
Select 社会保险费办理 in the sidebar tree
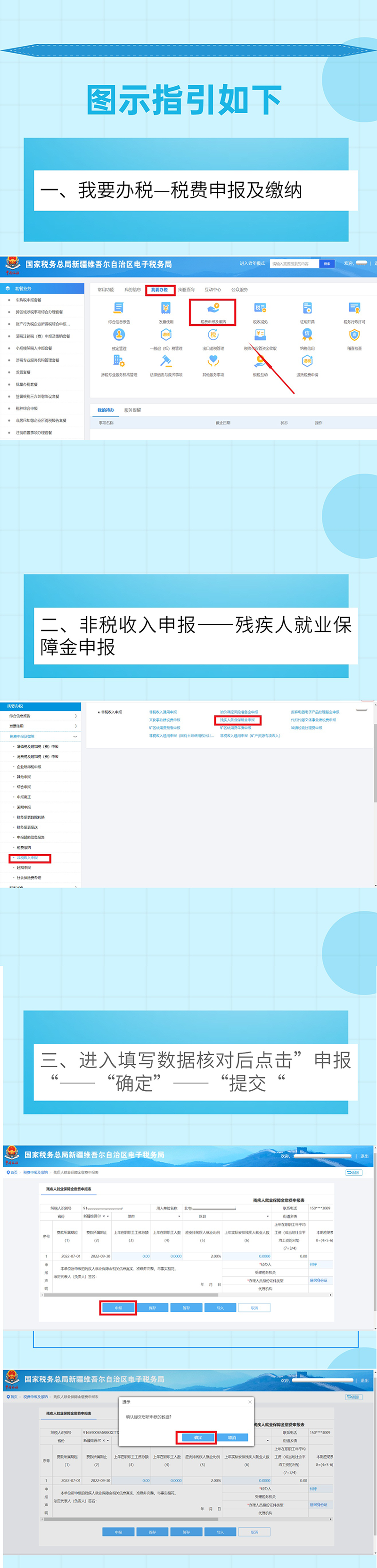[29, 878]
